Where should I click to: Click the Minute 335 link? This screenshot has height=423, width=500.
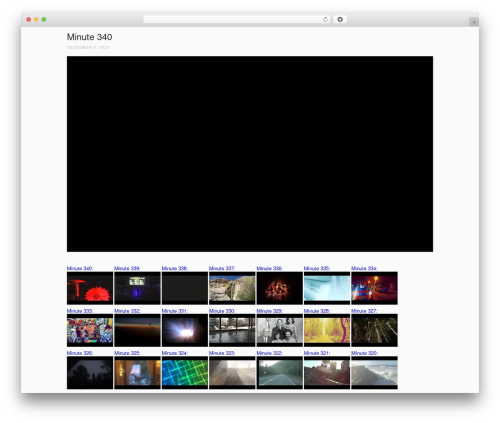click(x=317, y=268)
